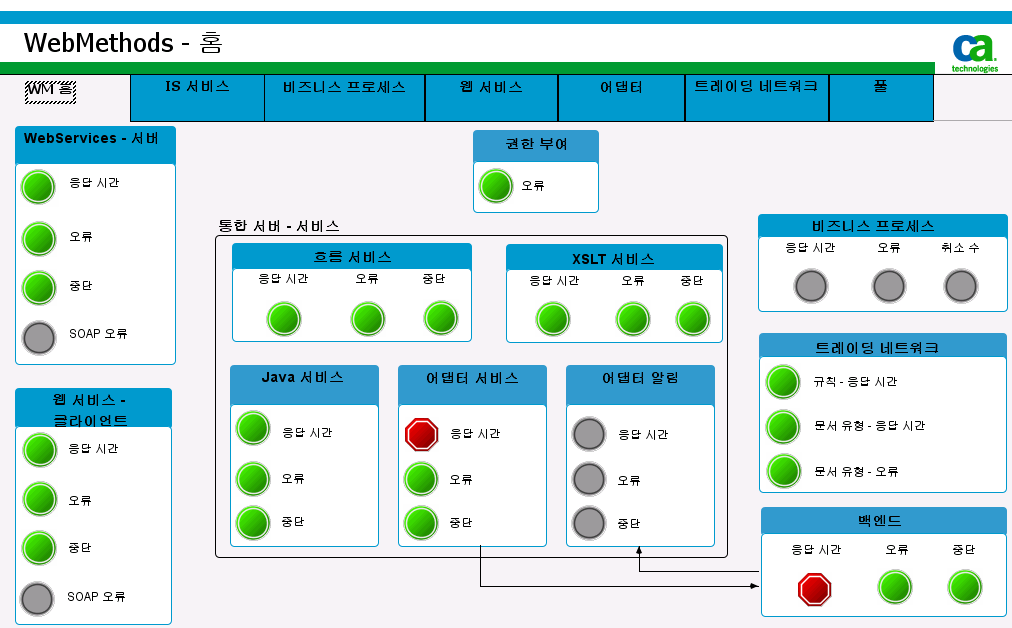This screenshot has width=1012, height=628.
Task: Click the 권한 부여 오류 green indicator
Action: [x=496, y=186]
